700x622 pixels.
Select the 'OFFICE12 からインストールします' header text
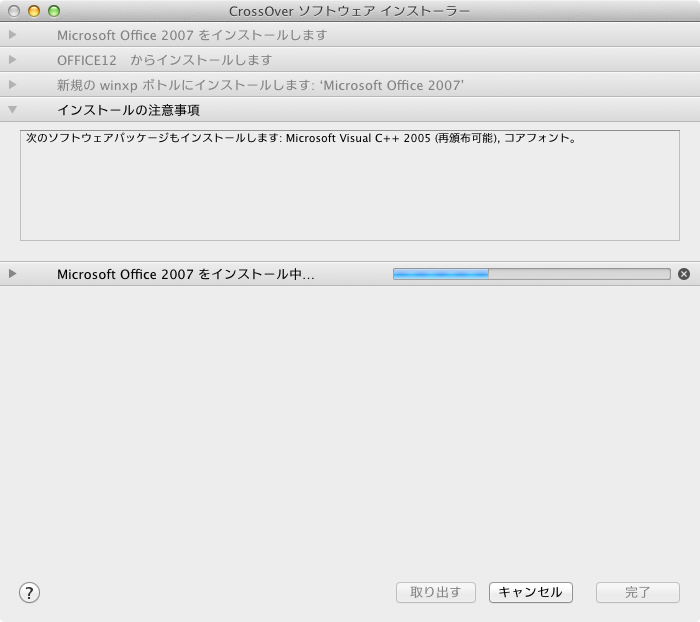(164, 60)
